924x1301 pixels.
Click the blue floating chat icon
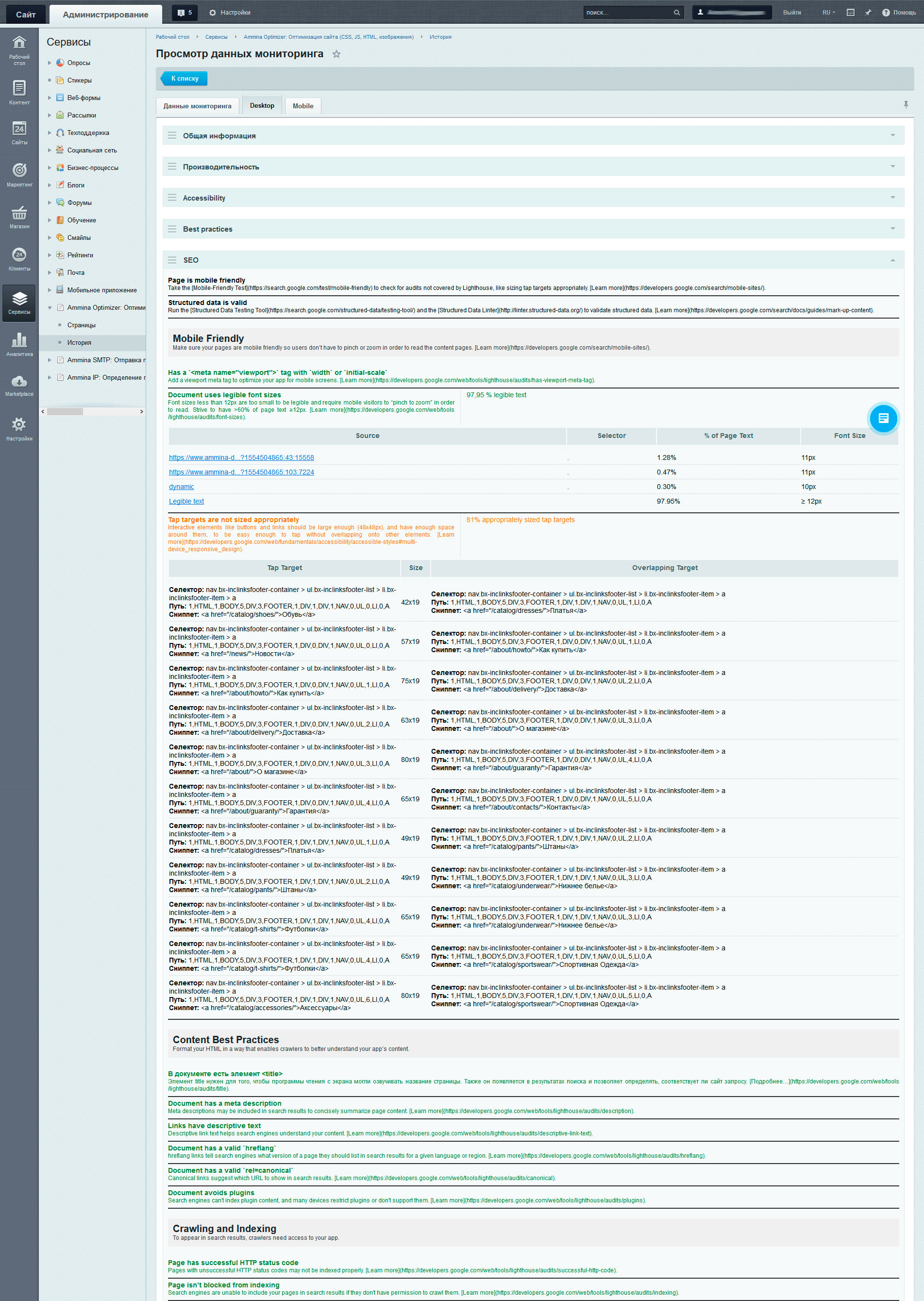(882, 418)
